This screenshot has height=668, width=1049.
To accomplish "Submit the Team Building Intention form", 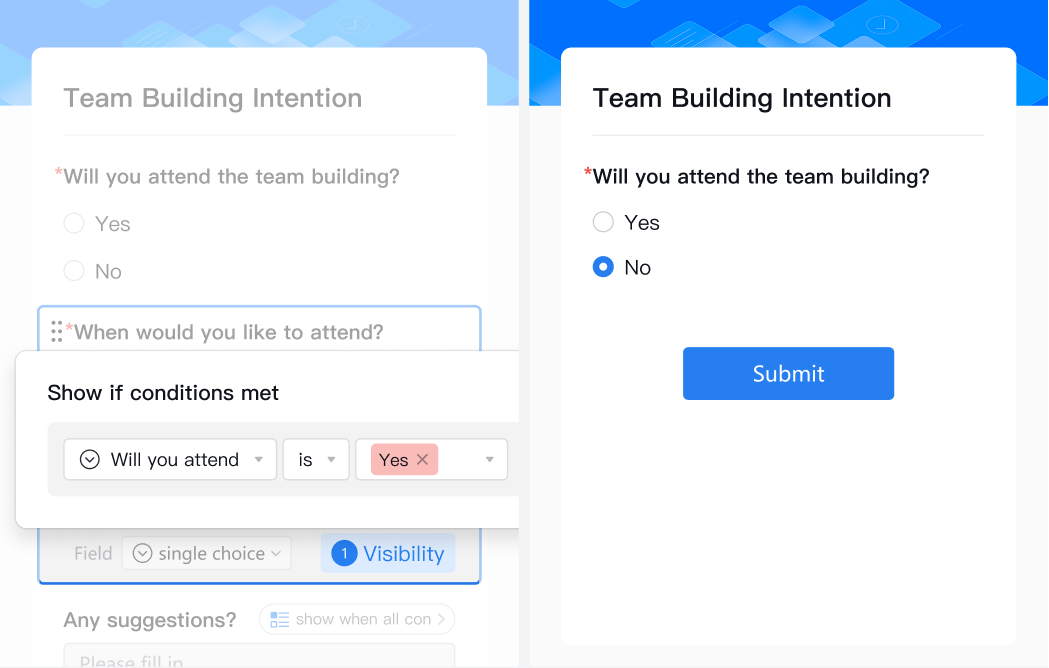I will pyautogui.click(x=788, y=373).
